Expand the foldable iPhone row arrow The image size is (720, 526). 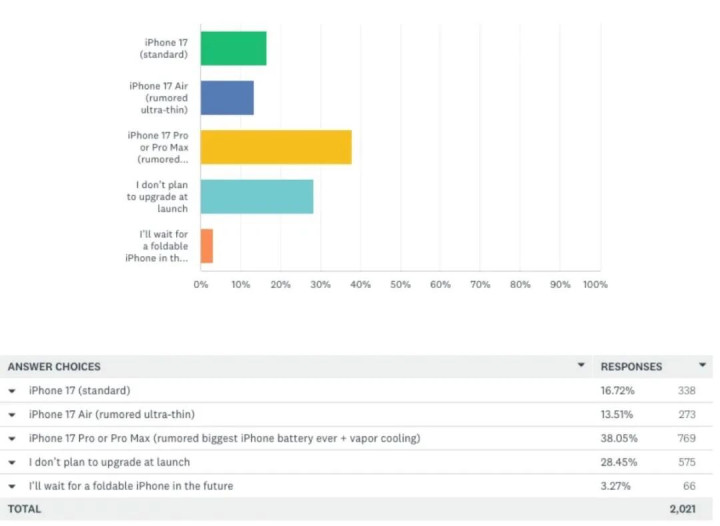click(12, 487)
